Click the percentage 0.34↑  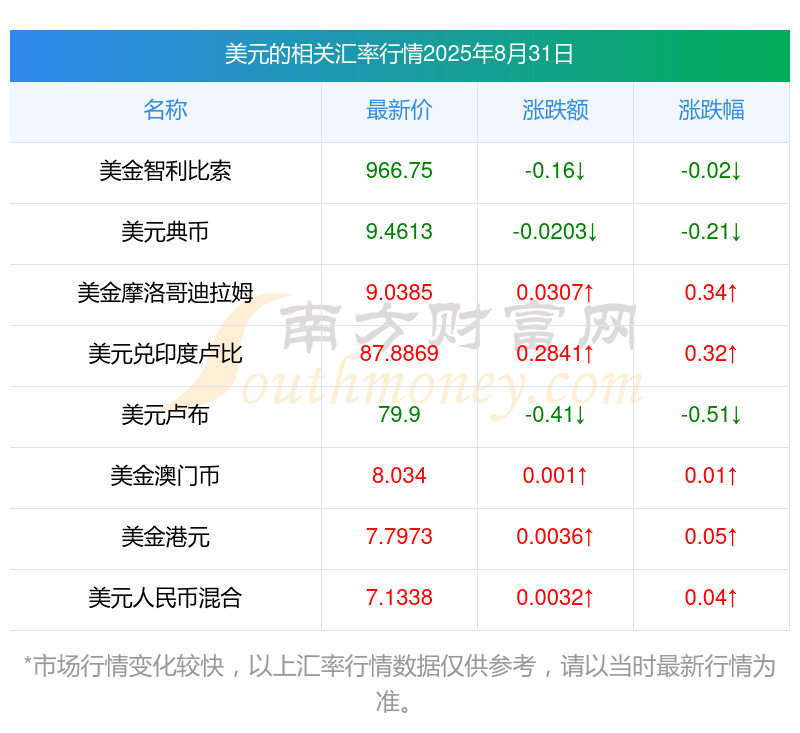tap(711, 293)
